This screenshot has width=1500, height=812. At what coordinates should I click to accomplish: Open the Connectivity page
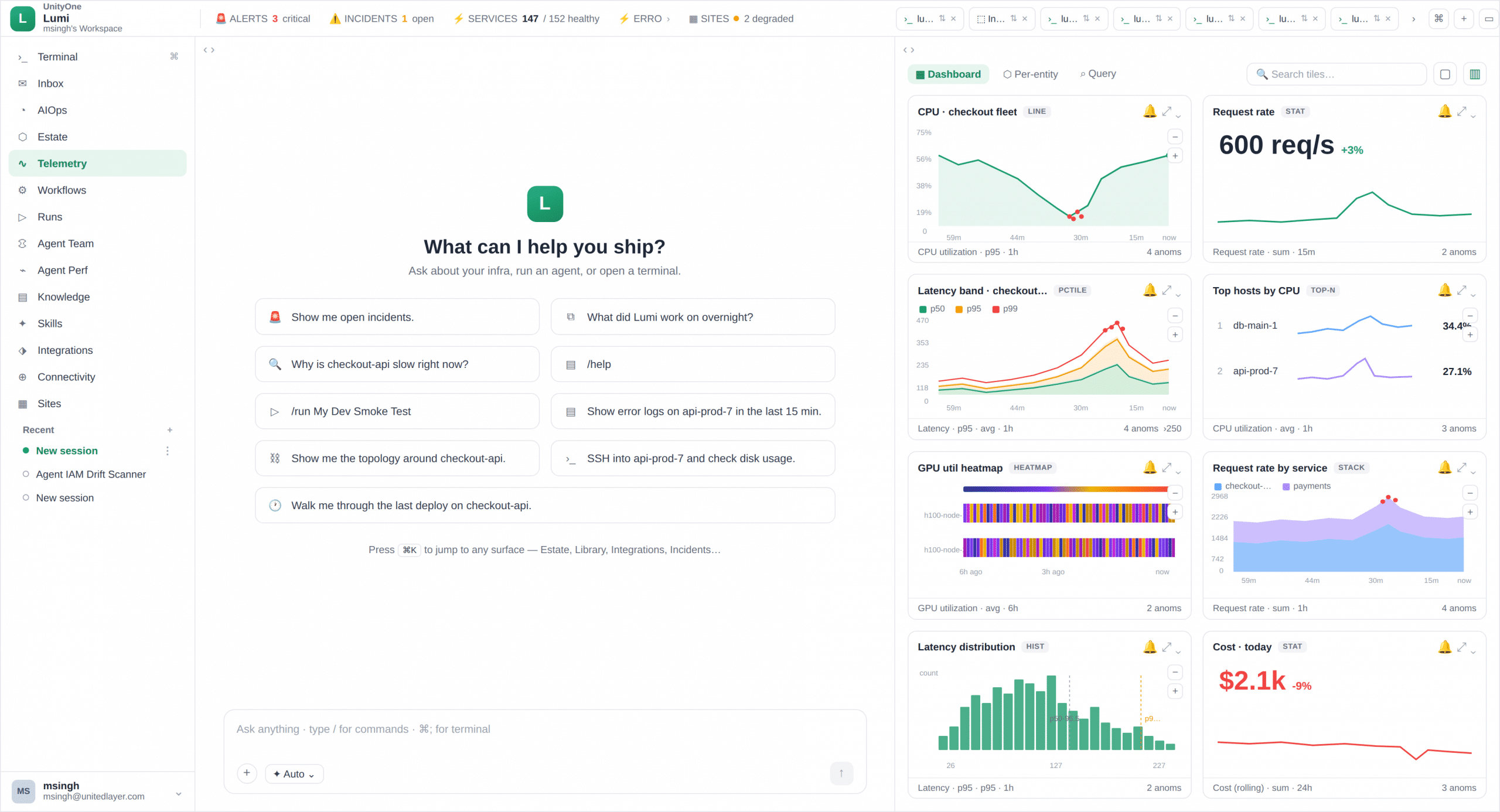[x=97, y=377]
